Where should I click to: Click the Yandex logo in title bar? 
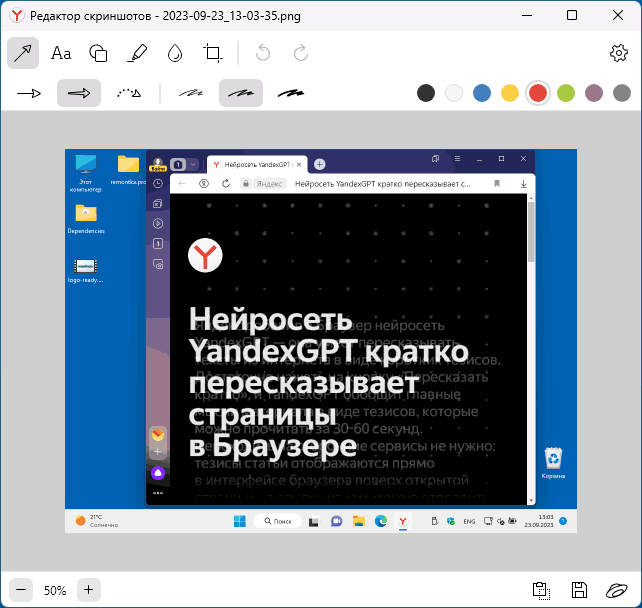pyautogui.click(x=17, y=16)
